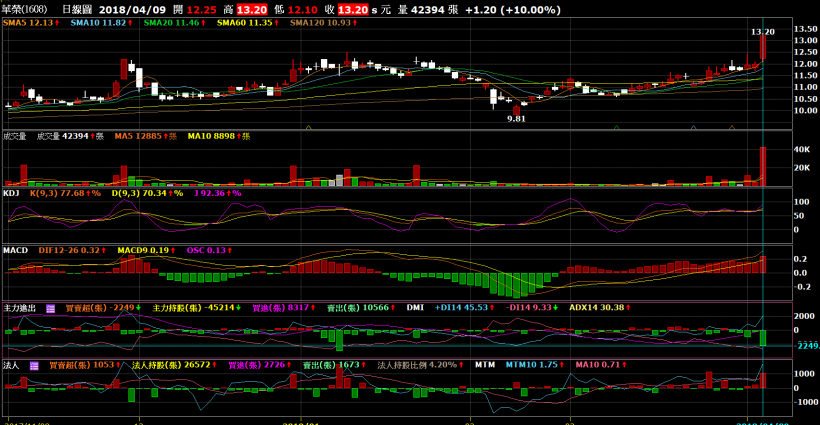Click the purple icon beside 法人
The width and height of the screenshot is (820, 425).
click(x=33, y=366)
